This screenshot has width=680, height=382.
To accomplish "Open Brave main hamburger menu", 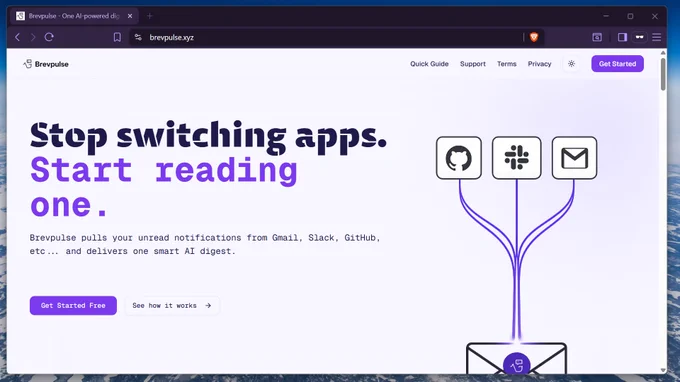I will tap(657, 37).
